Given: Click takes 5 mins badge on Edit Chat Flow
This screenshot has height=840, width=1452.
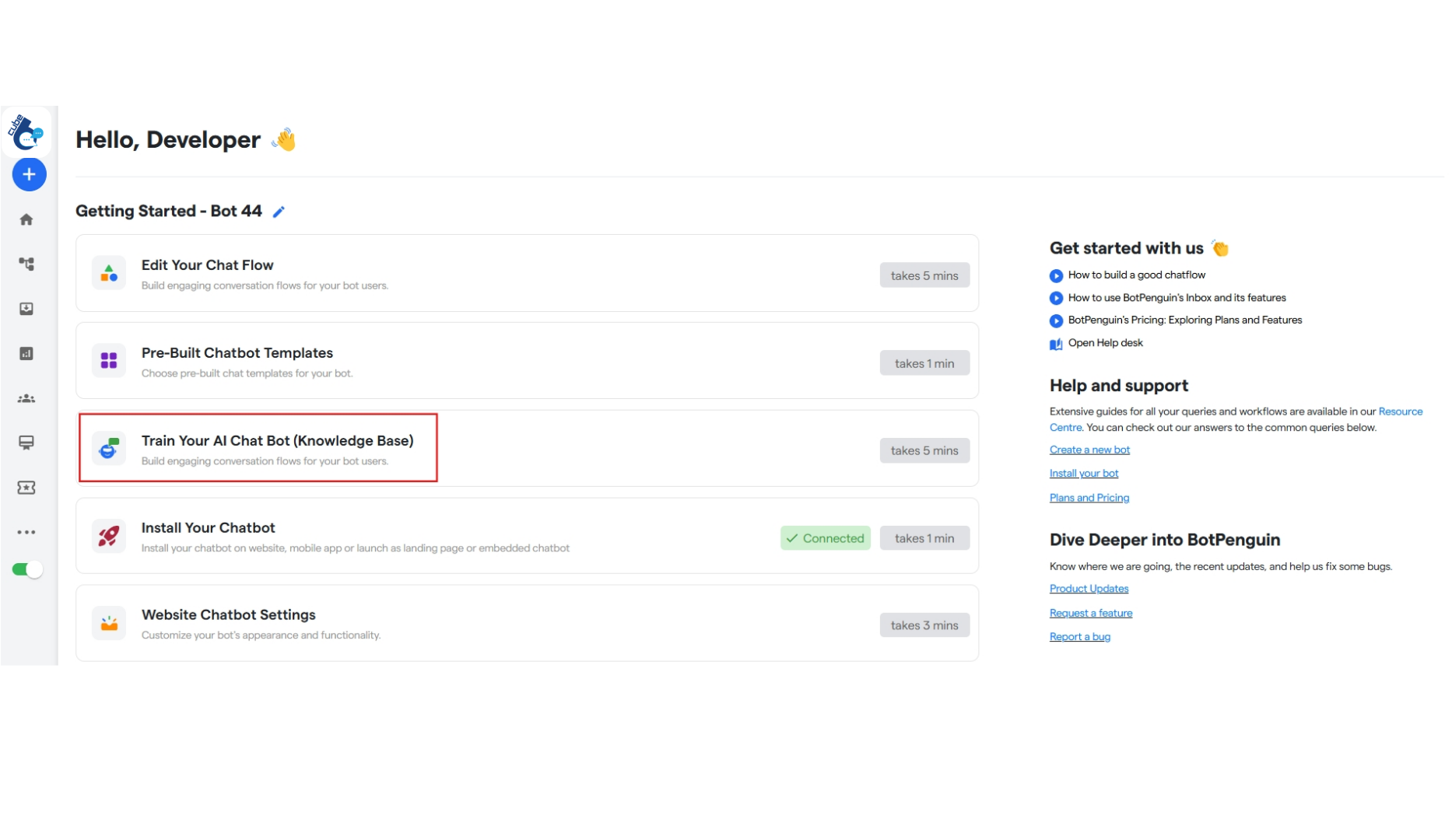Looking at the screenshot, I should tap(924, 275).
